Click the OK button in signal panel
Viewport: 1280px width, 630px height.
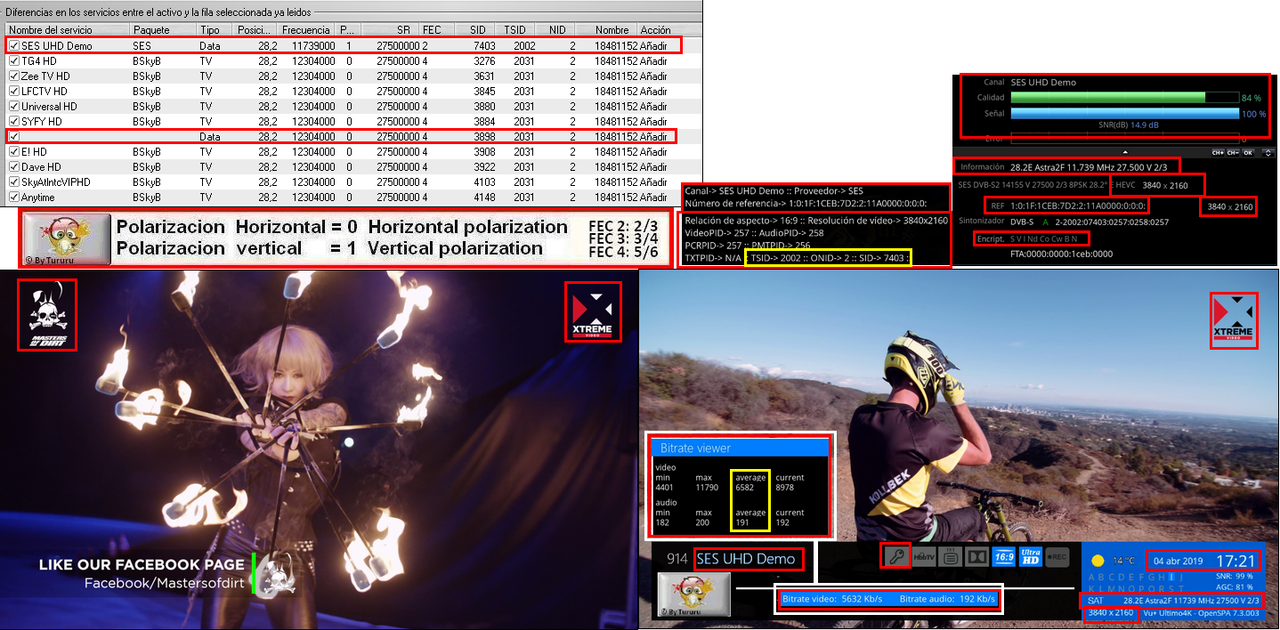click(x=1247, y=152)
